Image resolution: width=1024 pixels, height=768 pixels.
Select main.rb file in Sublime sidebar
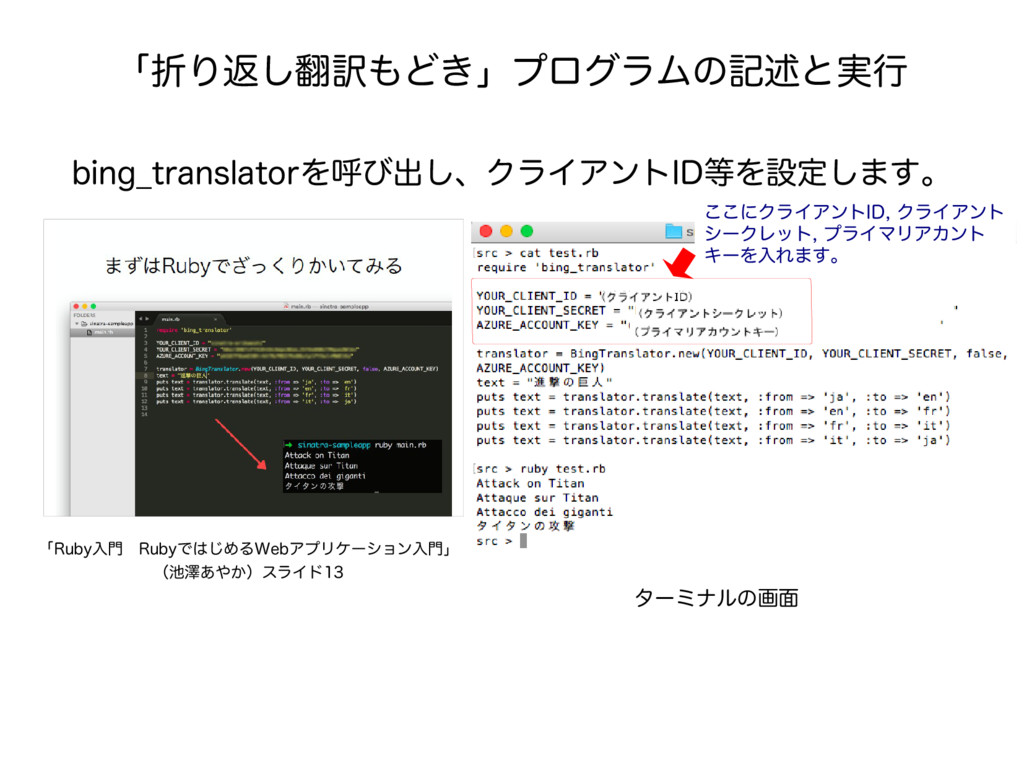pyautogui.click(x=101, y=332)
